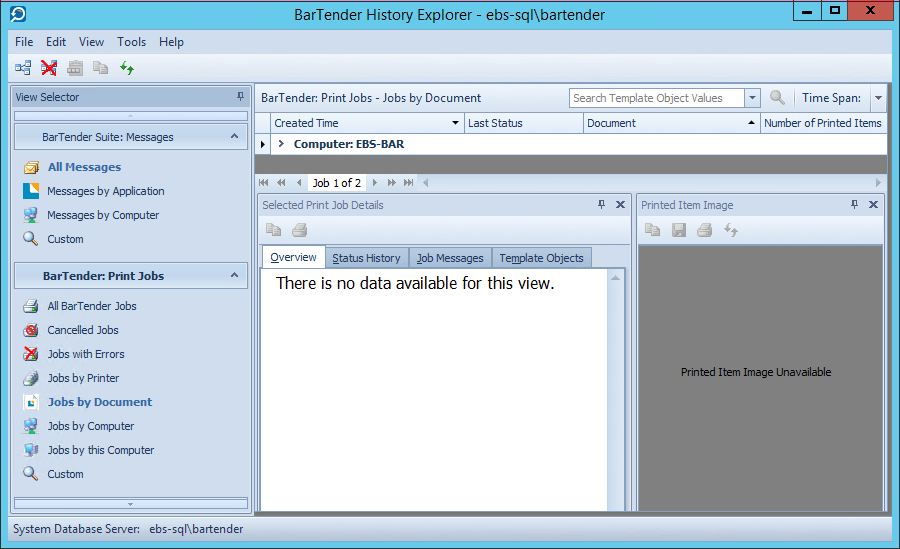Open Custom view under Print Jobs
The height and width of the screenshot is (549, 900).
pyautogui.click(x=65, y=474)
